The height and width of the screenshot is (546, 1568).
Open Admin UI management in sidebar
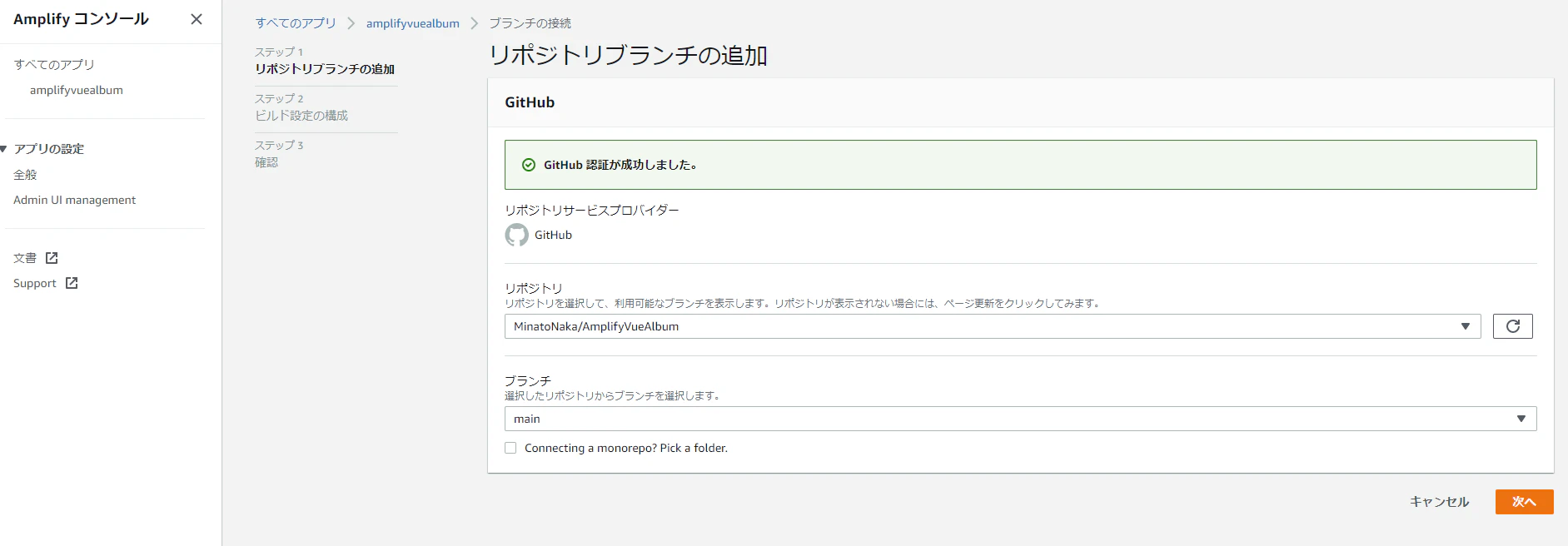74,200
